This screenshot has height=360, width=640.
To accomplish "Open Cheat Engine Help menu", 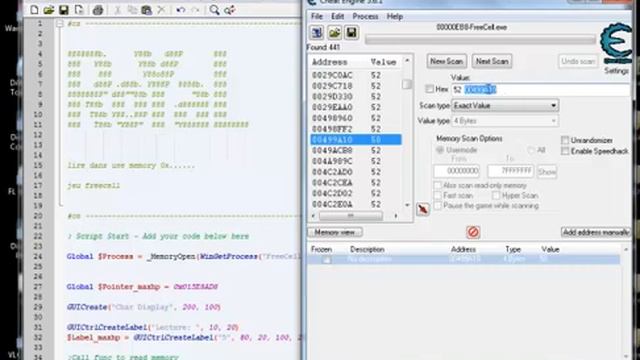I will (x=395, y=17).
